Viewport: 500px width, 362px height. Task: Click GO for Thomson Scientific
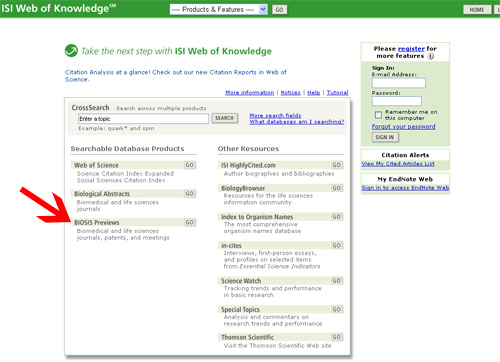pos(337,337)
